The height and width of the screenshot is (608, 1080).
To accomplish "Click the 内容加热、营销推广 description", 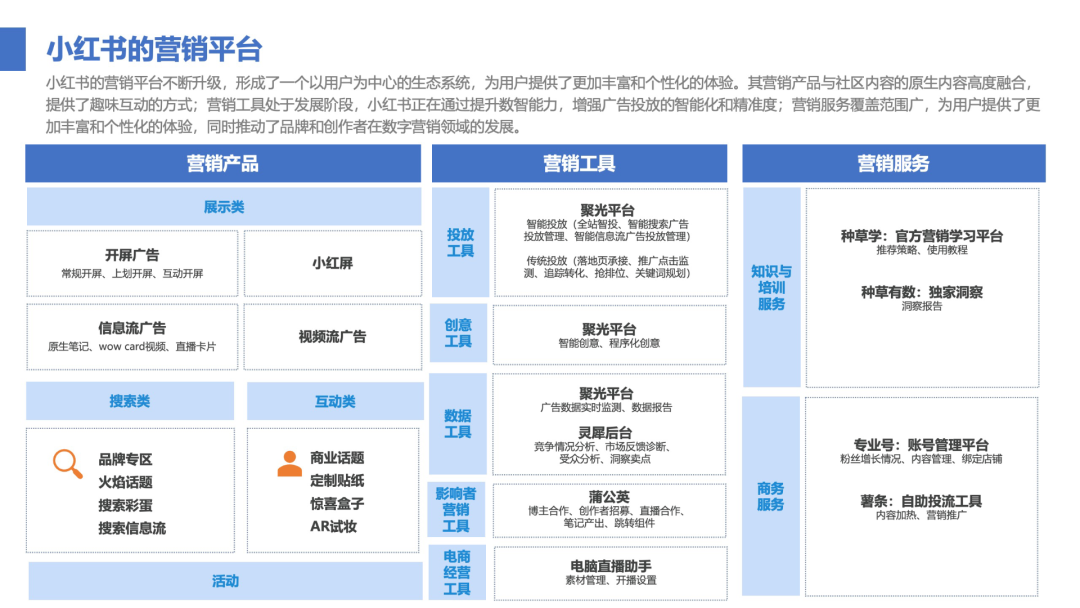I will [x=921, y=515].
